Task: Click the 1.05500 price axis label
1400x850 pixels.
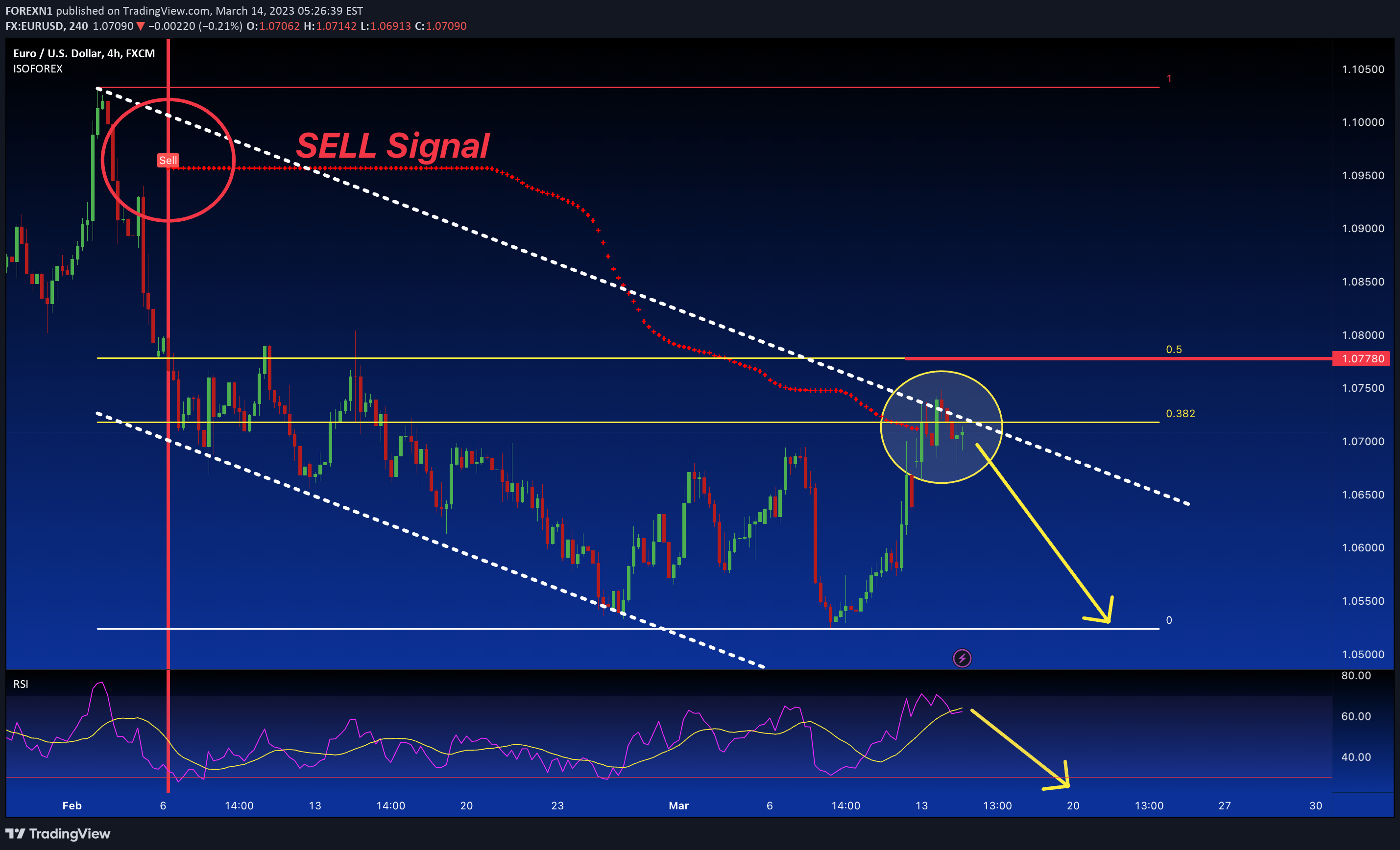Action: [1363, 601]
